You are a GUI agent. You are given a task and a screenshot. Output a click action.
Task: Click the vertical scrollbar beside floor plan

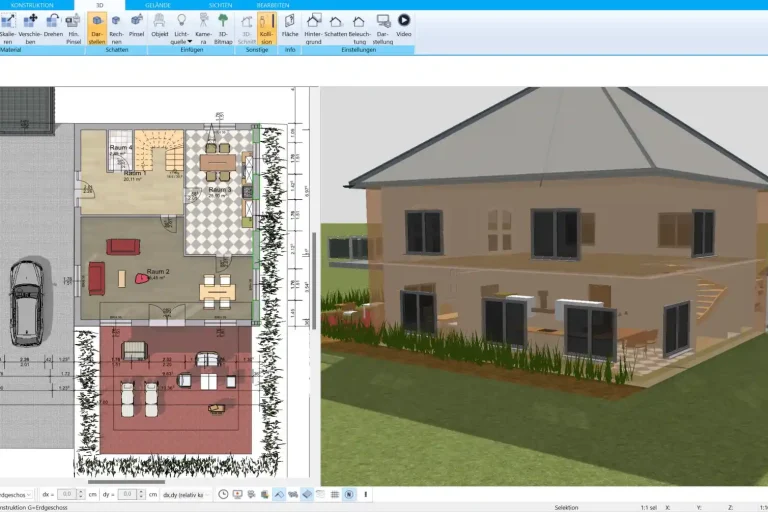(x=314, y=280)
